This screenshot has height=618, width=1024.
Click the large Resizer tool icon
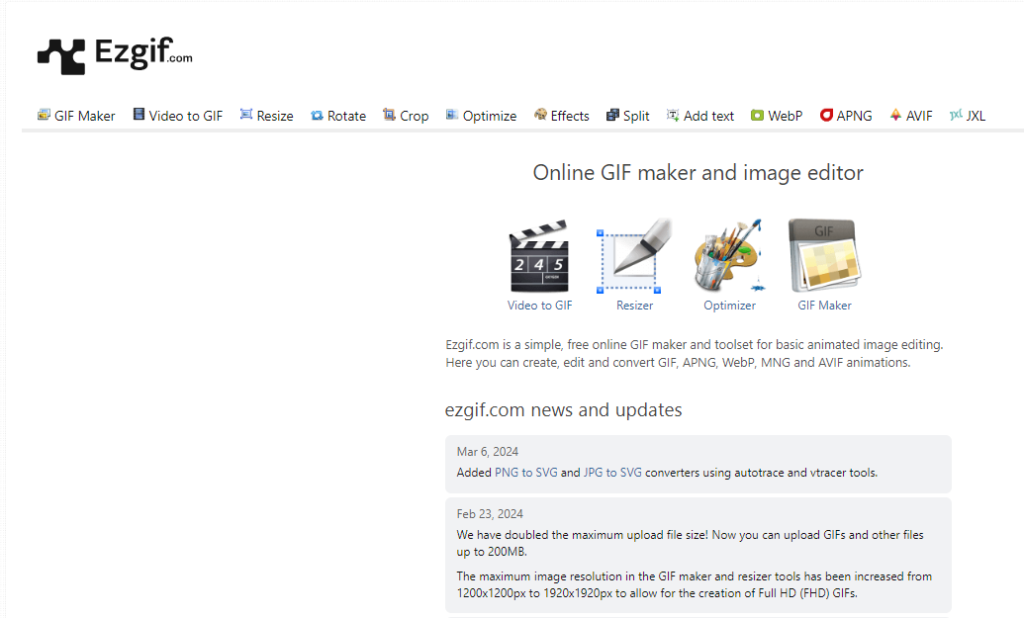tap(633, 259)
